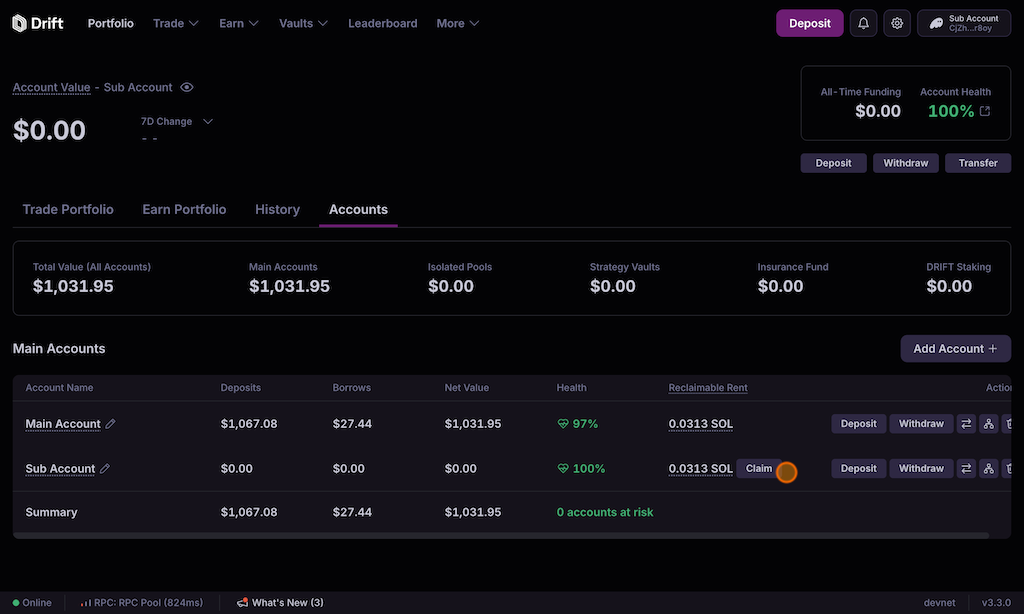Click the Drift logo
The height and width of the screenshot is (614, 1024).
[x=38, y=23]
